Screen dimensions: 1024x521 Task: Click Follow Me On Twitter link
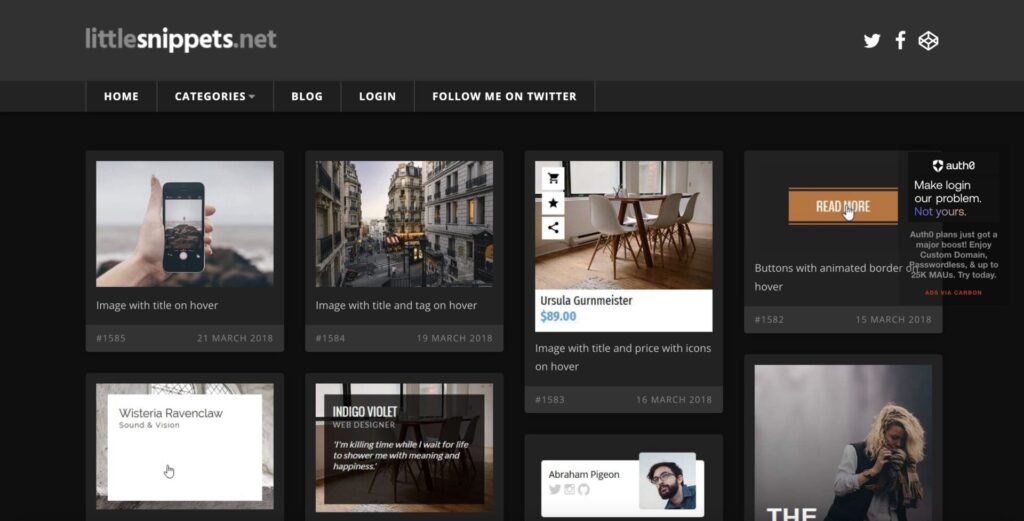click(x=504, y=97)
